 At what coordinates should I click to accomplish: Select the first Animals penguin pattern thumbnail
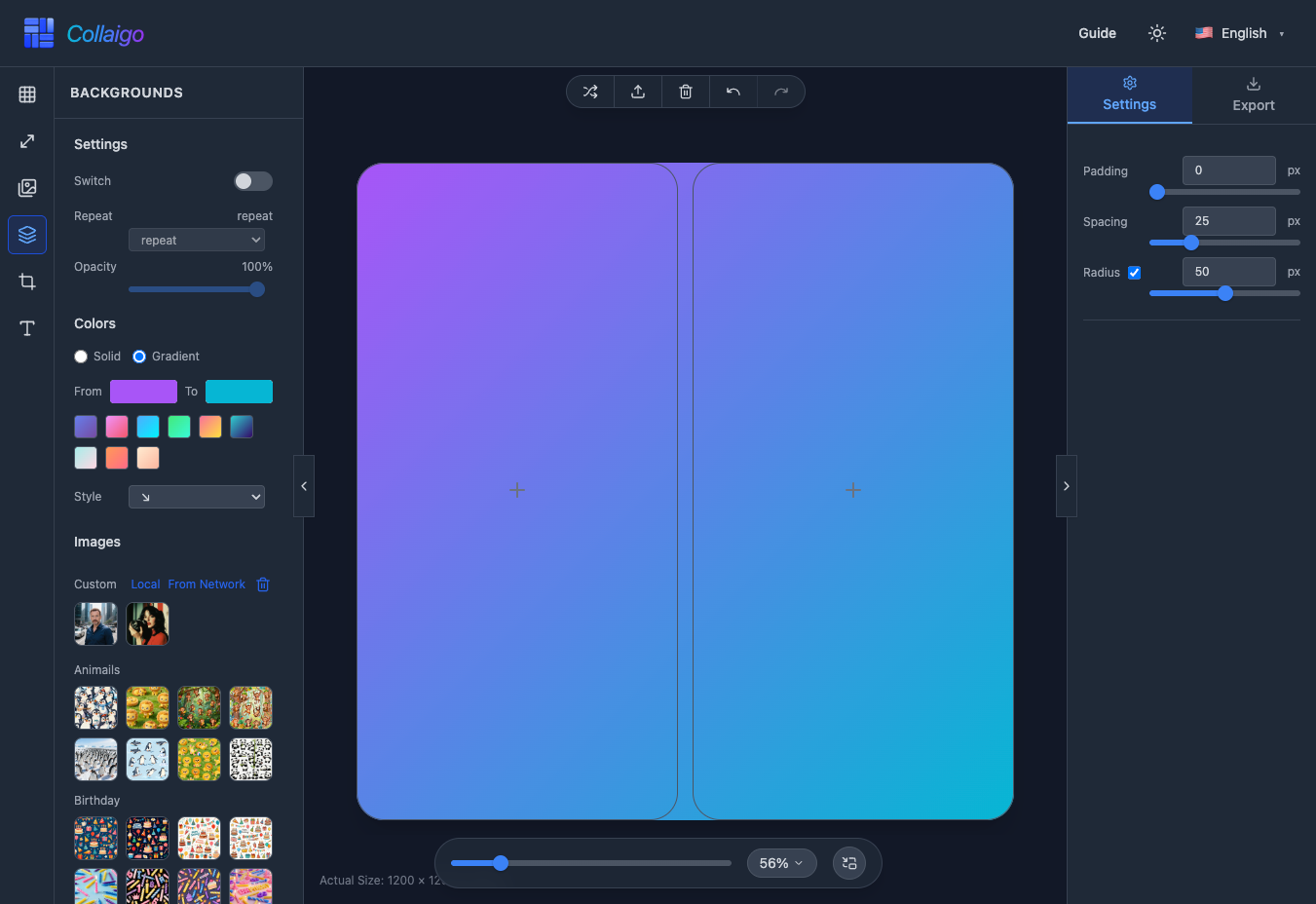coord(95,708)
